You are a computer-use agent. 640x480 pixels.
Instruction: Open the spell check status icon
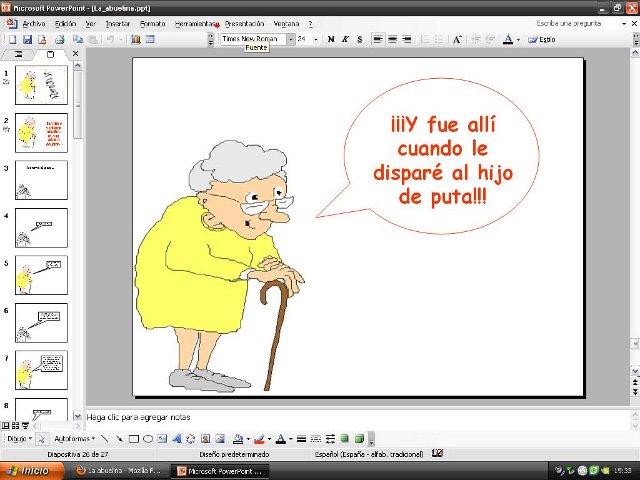click(x=436, y=453)
